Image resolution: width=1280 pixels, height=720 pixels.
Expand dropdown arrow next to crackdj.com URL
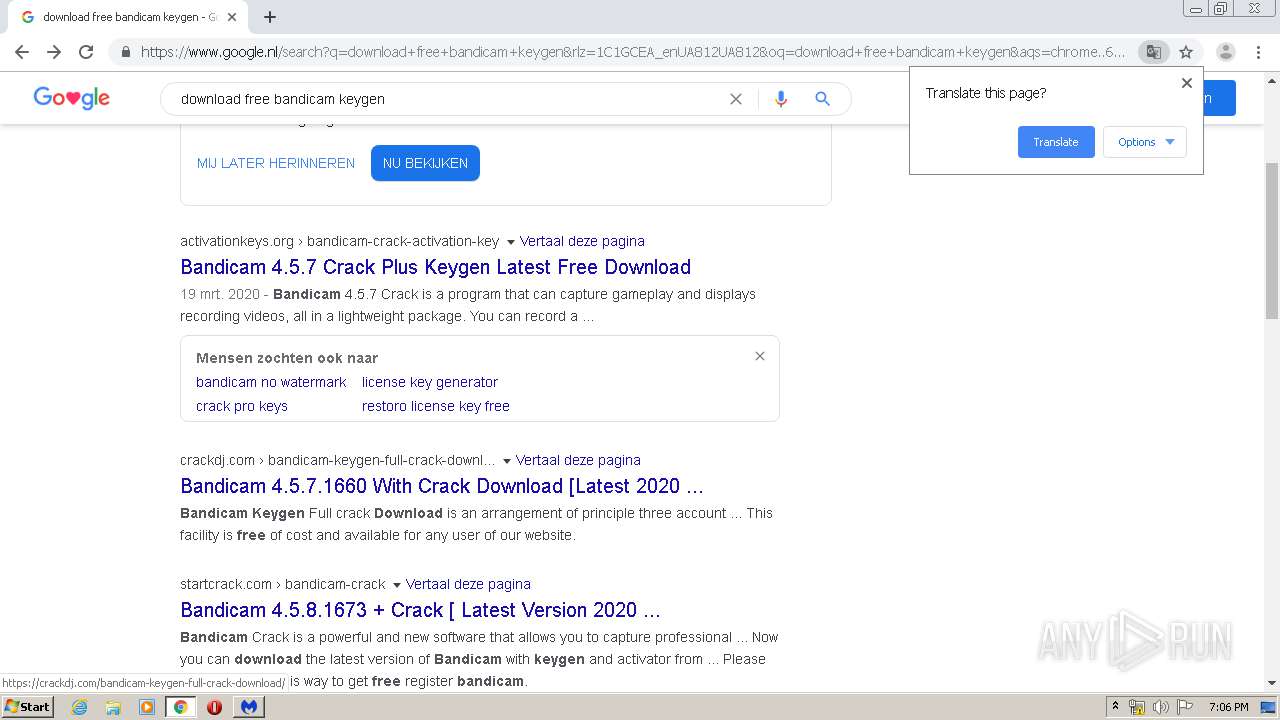(506, 461)
